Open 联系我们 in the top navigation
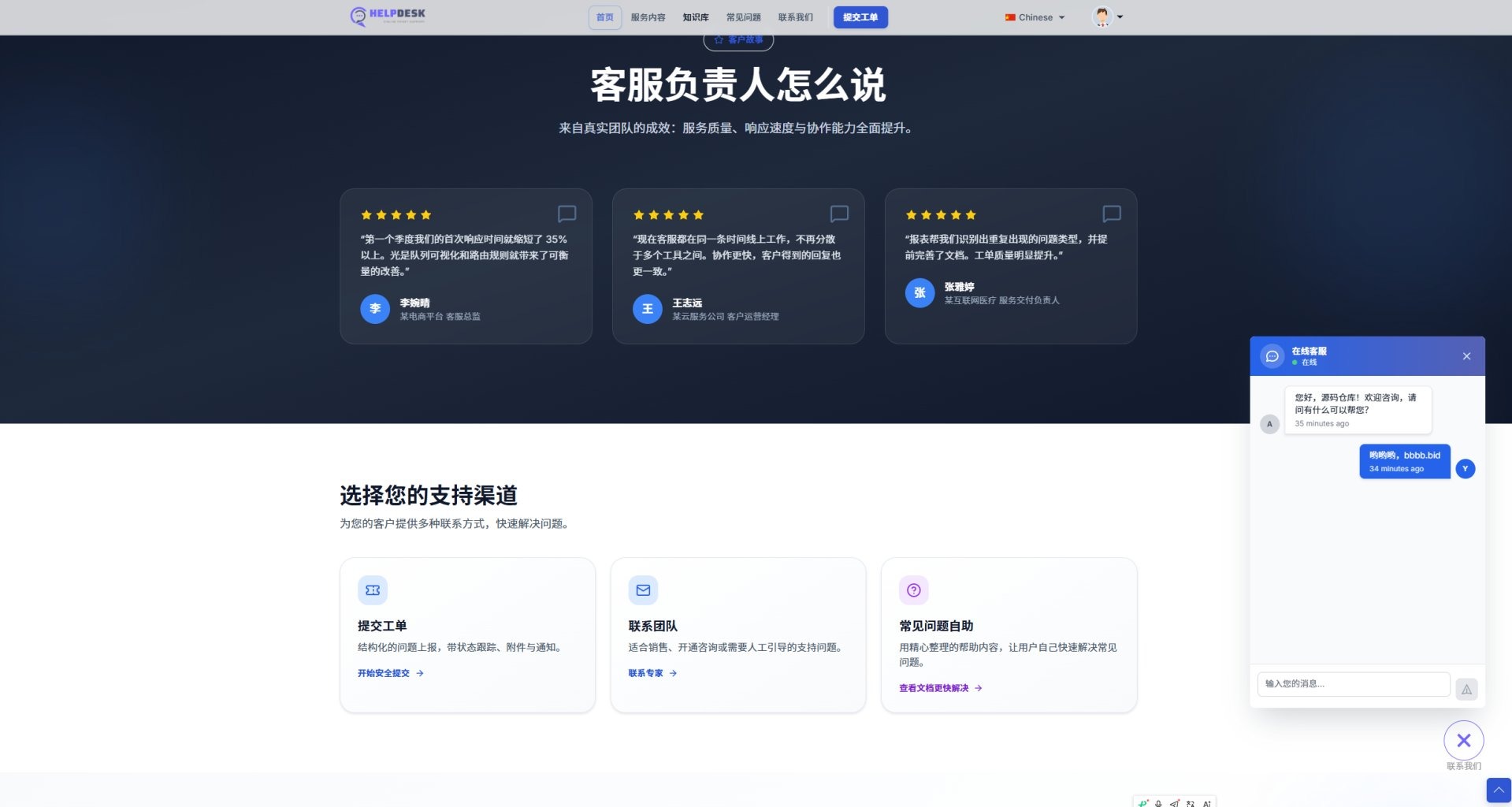The height and width of the screenshot is (807, 1512). click(795, 17)
